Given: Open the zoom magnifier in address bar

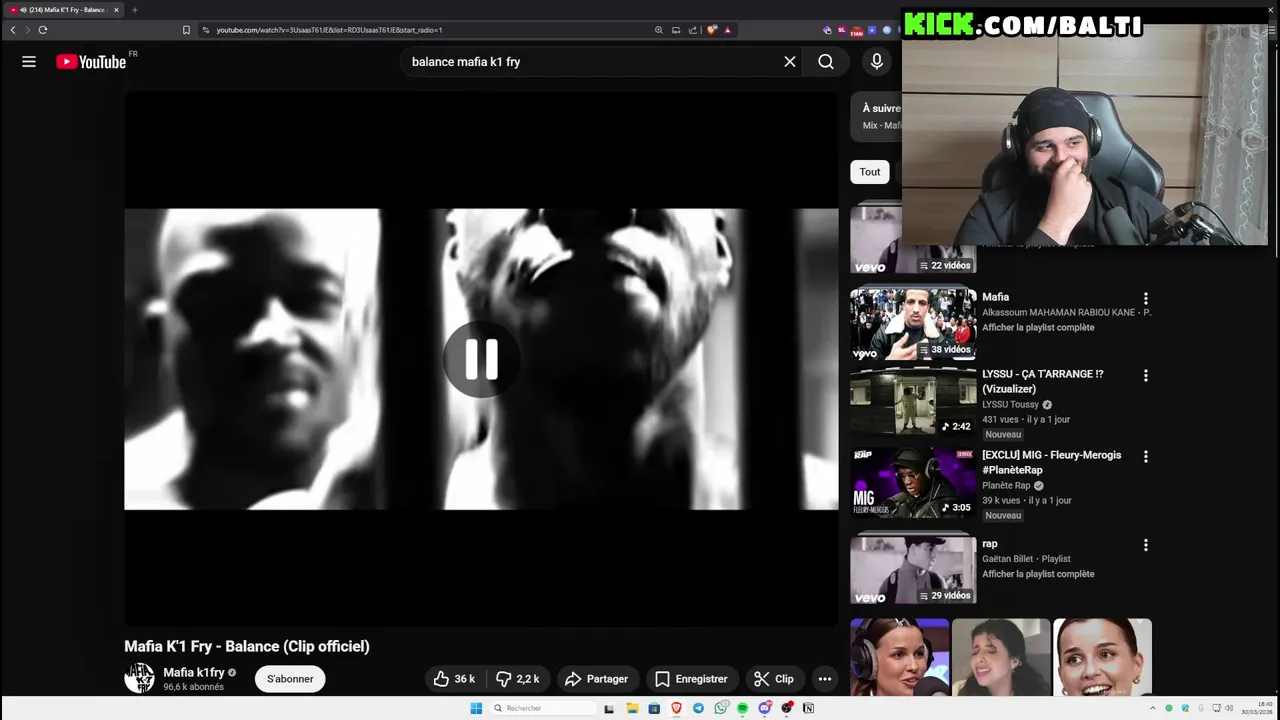Looking at the screenshot, I should point(659,30).
